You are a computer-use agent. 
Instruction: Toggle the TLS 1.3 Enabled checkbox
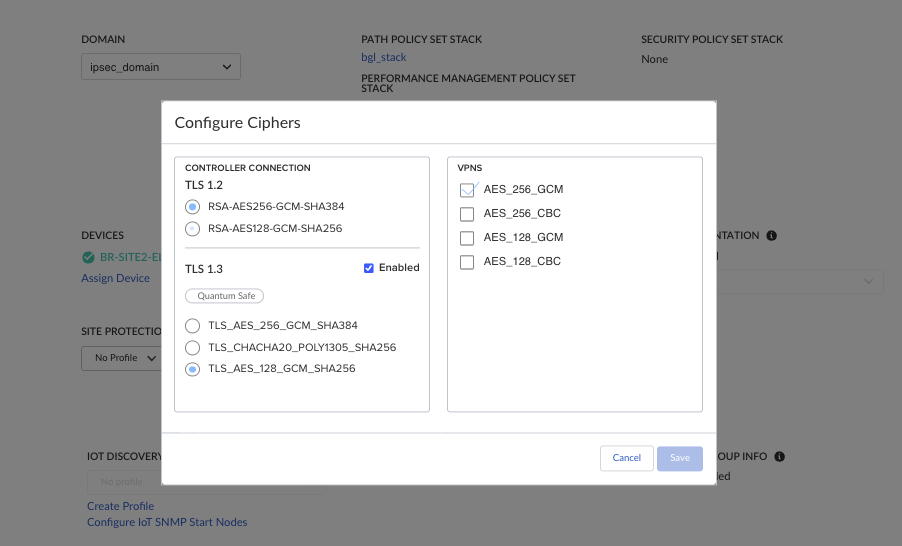coord(369,268)
